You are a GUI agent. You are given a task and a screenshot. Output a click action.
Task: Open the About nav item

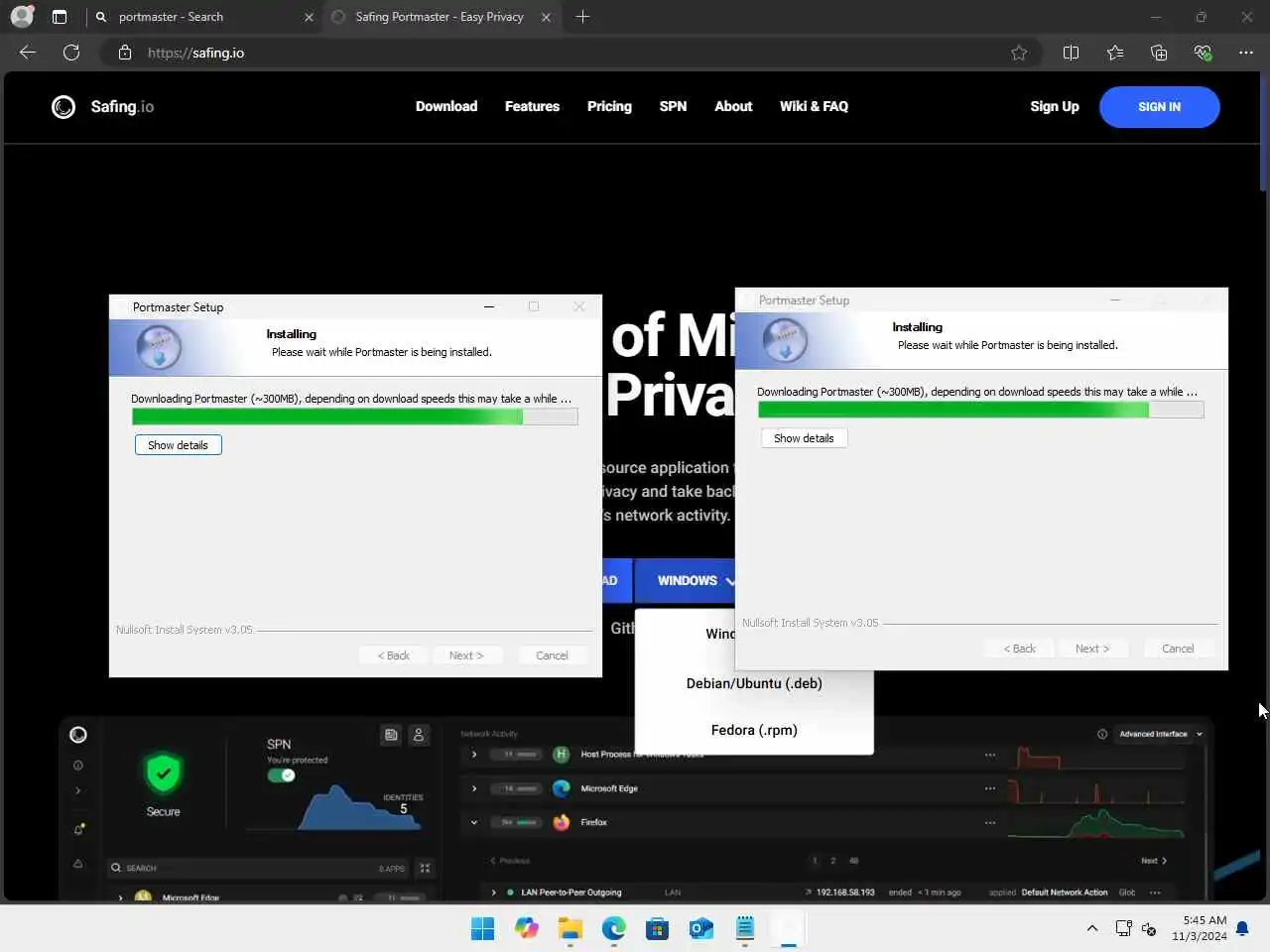coord(733,106)
